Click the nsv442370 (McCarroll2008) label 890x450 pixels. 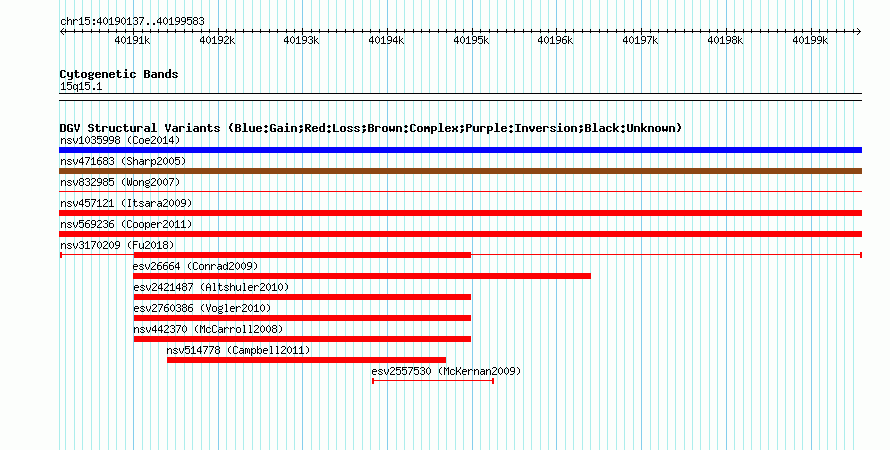click(x=208, y=329)
